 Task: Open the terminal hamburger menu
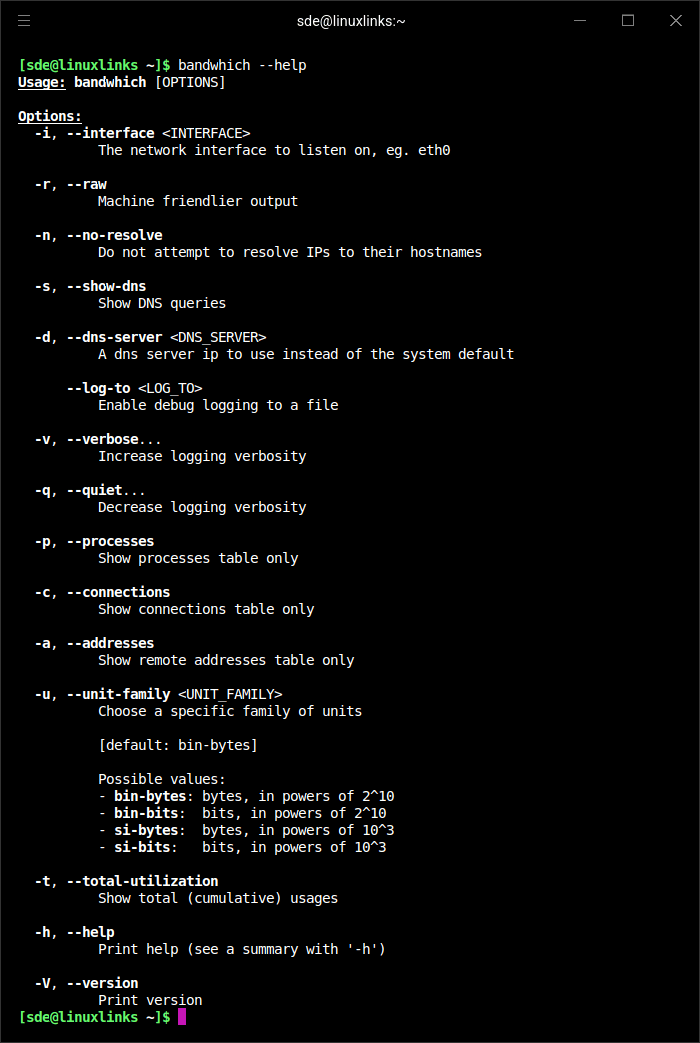click(24, 21)
